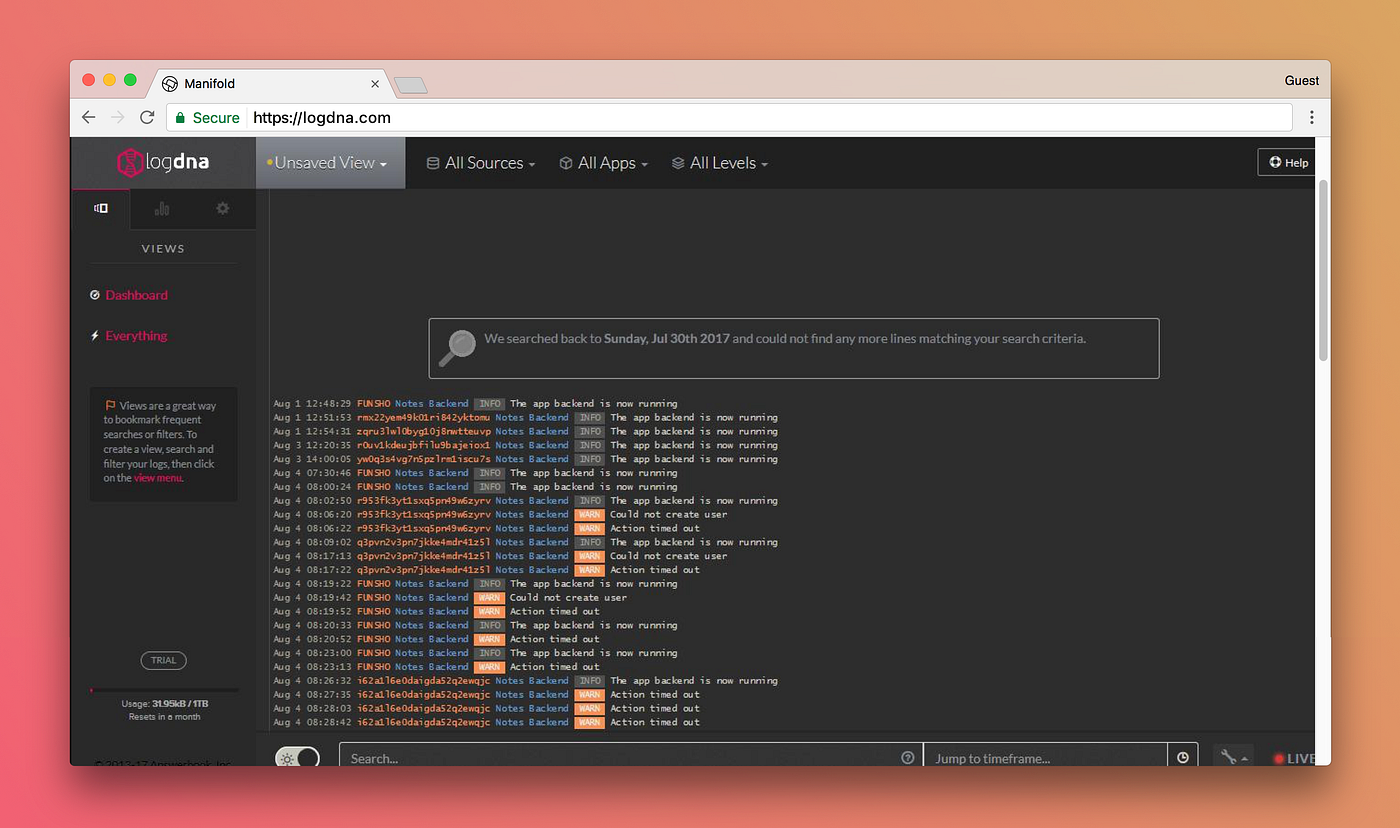Open the Boards graph icon in the sidebar
The width and height of the screenshot is (1400, 828).
pos(162,208)
